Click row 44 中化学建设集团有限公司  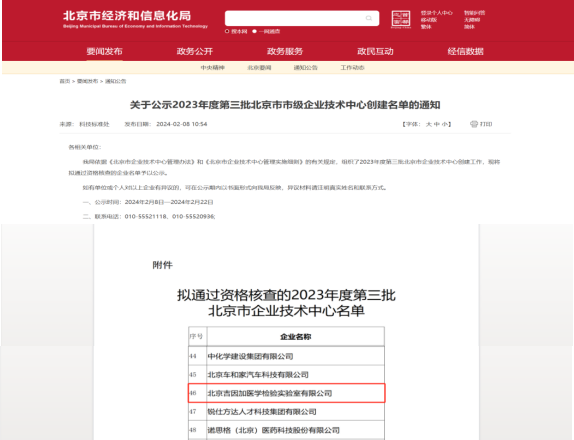coord(286,356)
